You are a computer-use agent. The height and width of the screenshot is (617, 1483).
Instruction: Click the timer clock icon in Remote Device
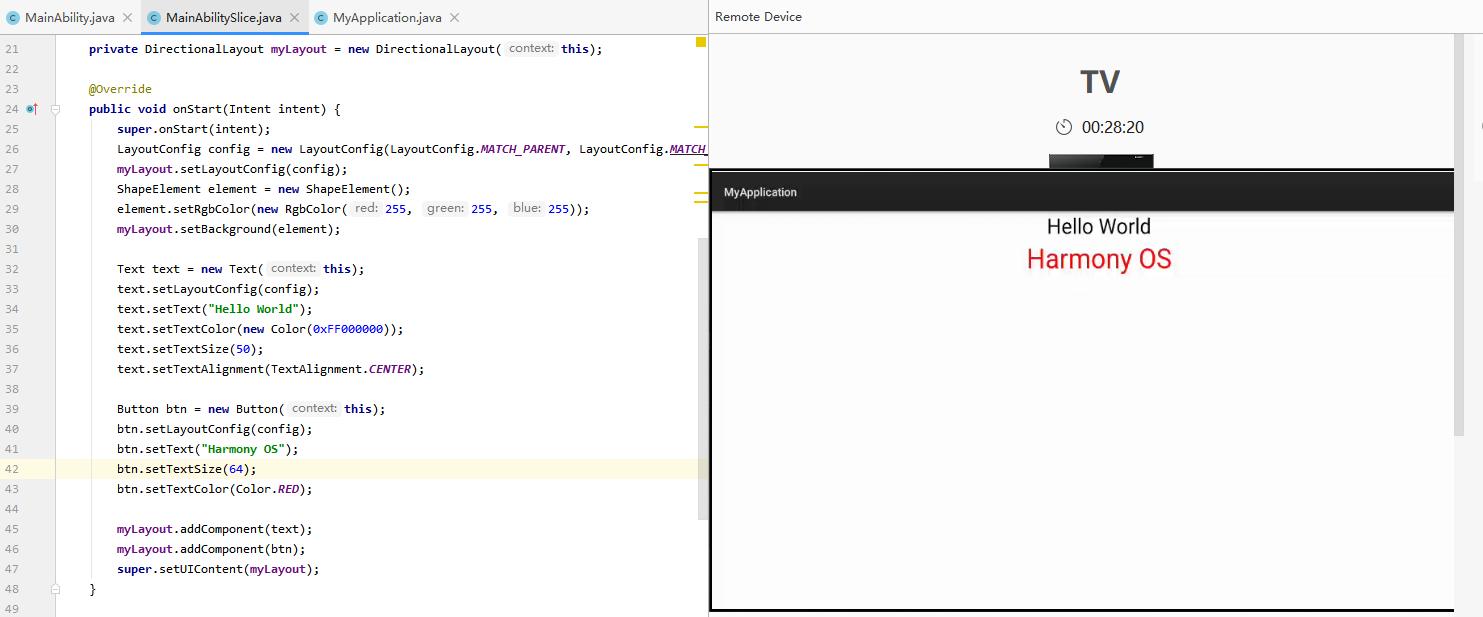[1064, 127]
